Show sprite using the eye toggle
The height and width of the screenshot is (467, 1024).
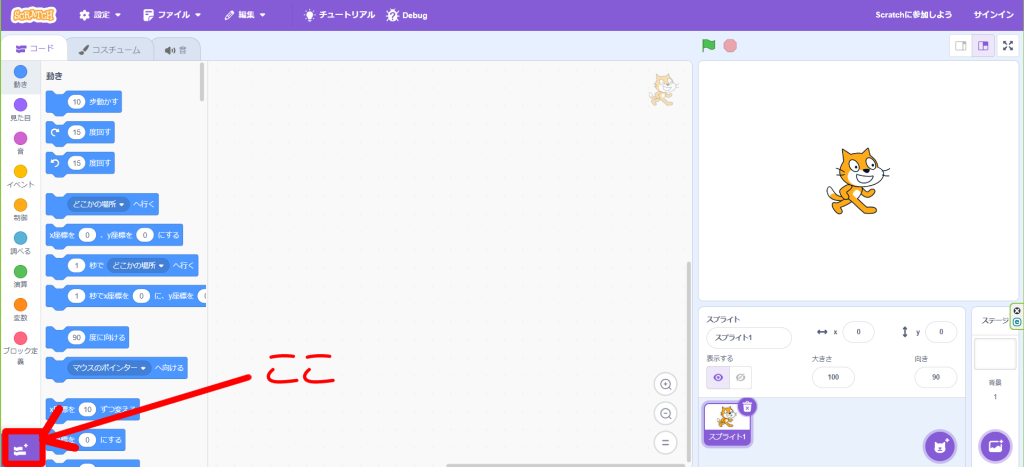pos(719,377)
